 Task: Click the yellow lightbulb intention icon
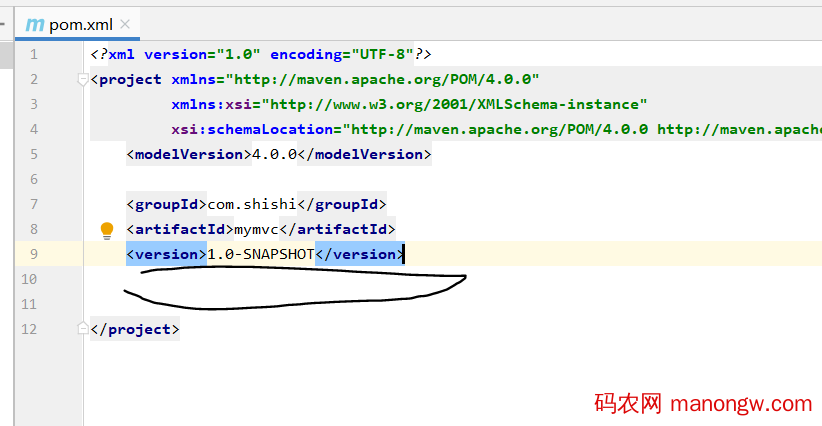(107, 231)
